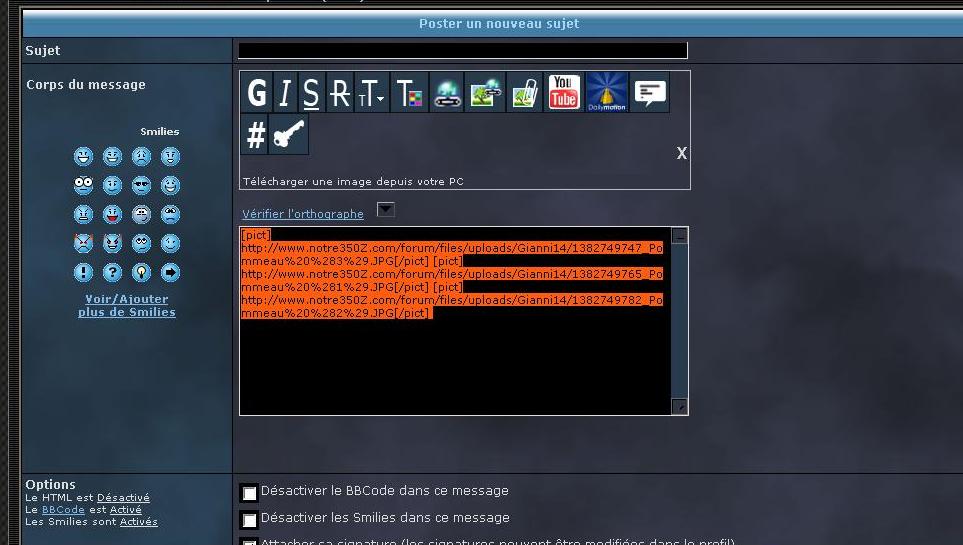Open Voir/Ajouter plus de Smilies link

127,306
